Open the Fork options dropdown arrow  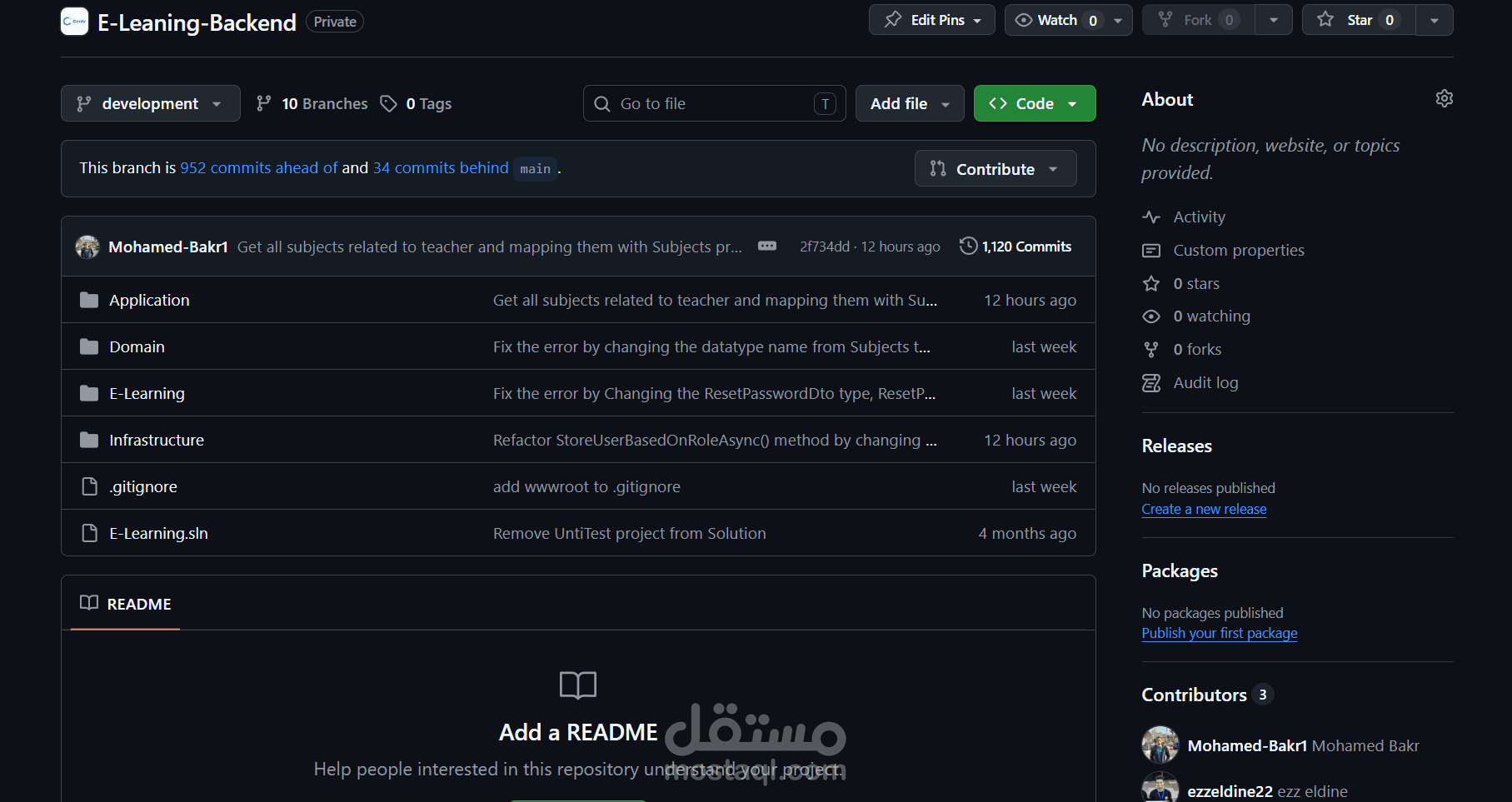[1274, 20]
